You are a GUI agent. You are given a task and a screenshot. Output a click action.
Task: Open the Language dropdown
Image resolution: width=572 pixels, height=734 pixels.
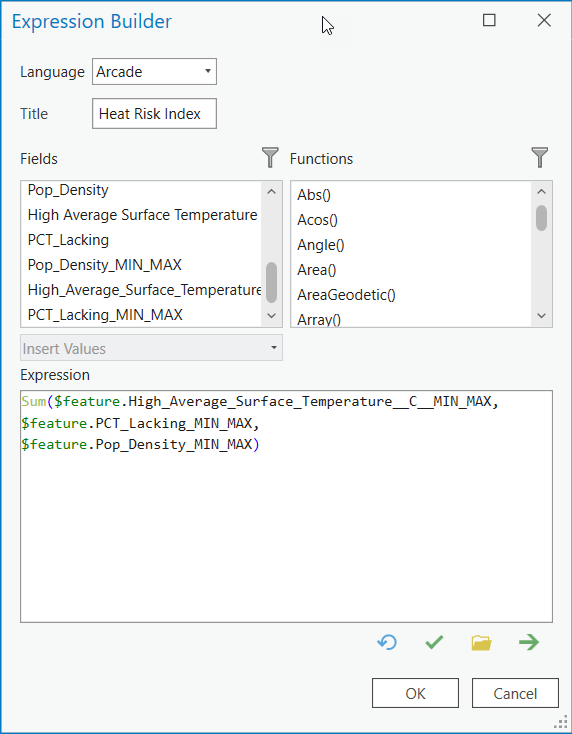tap(154, 72)
